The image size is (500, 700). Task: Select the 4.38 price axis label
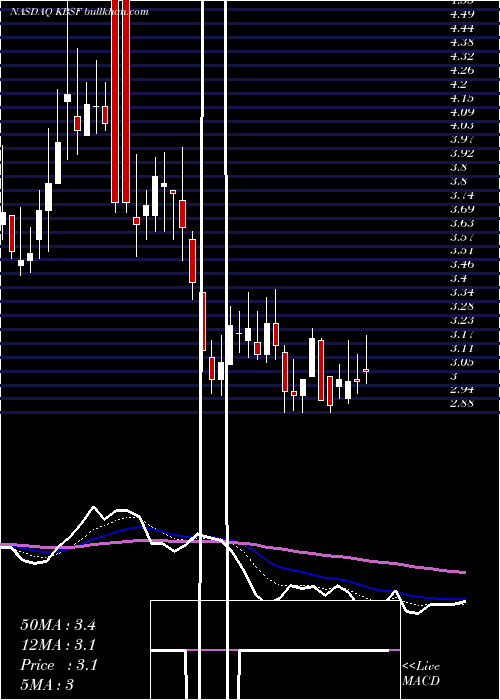[x=462, y=42]
